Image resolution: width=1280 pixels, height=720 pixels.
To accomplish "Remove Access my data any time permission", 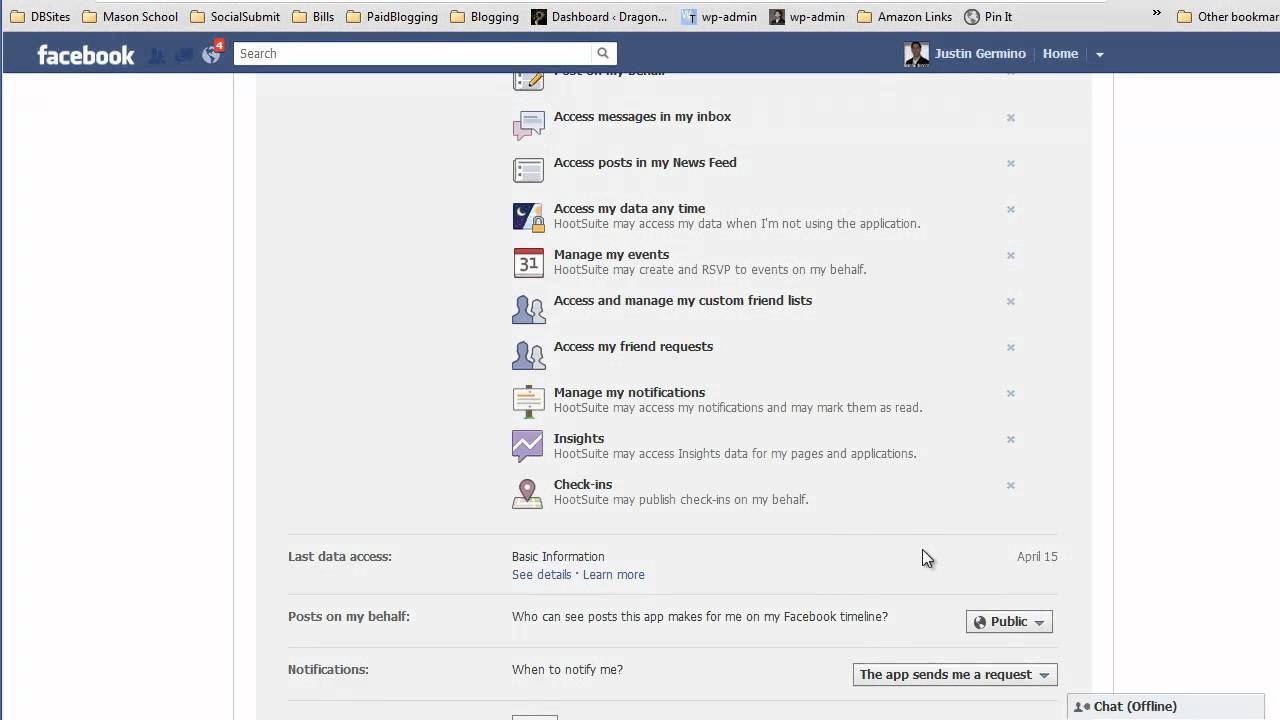I will pos(1011,210).
